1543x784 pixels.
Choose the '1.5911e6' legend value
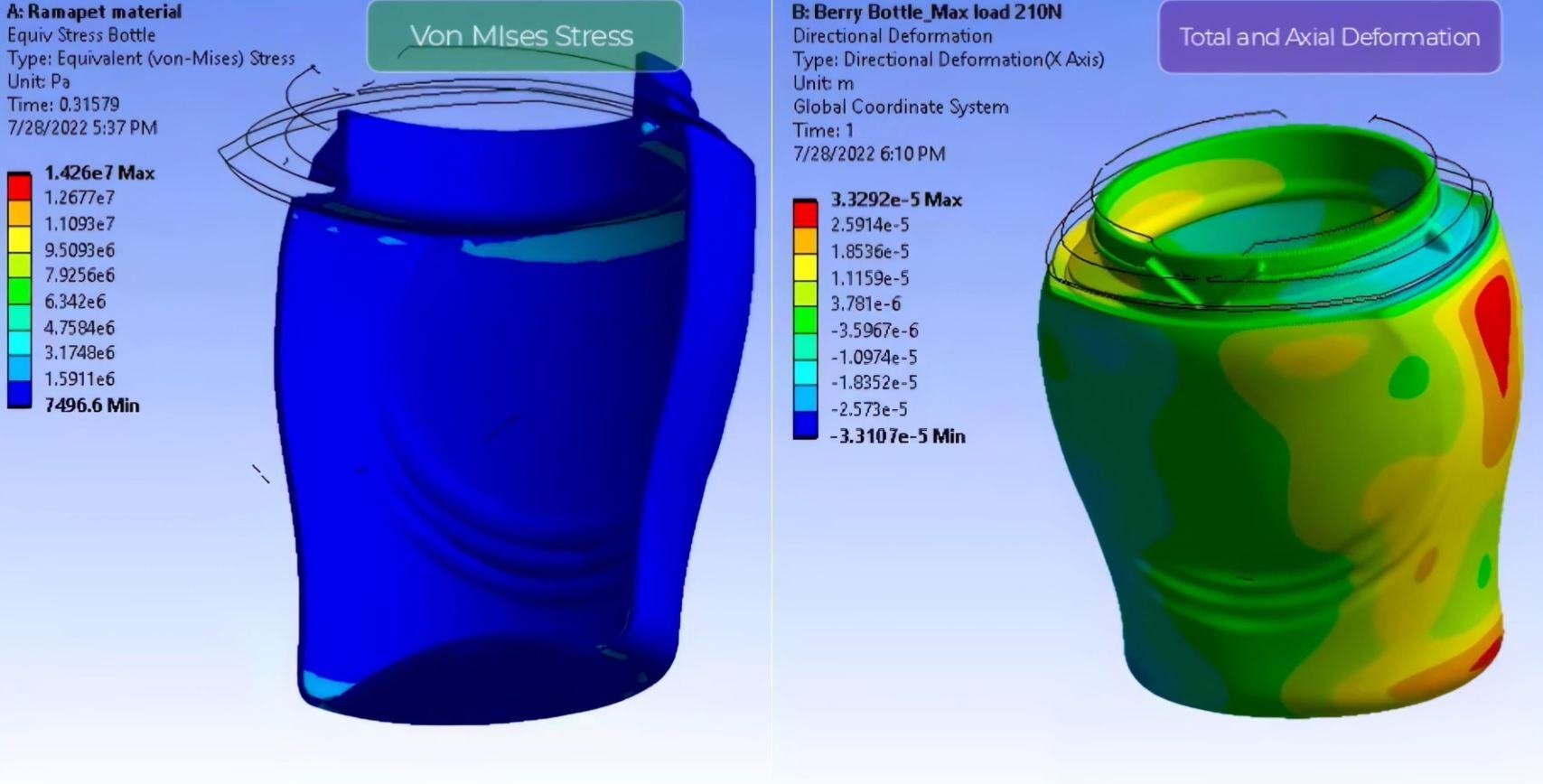[79, 379]
